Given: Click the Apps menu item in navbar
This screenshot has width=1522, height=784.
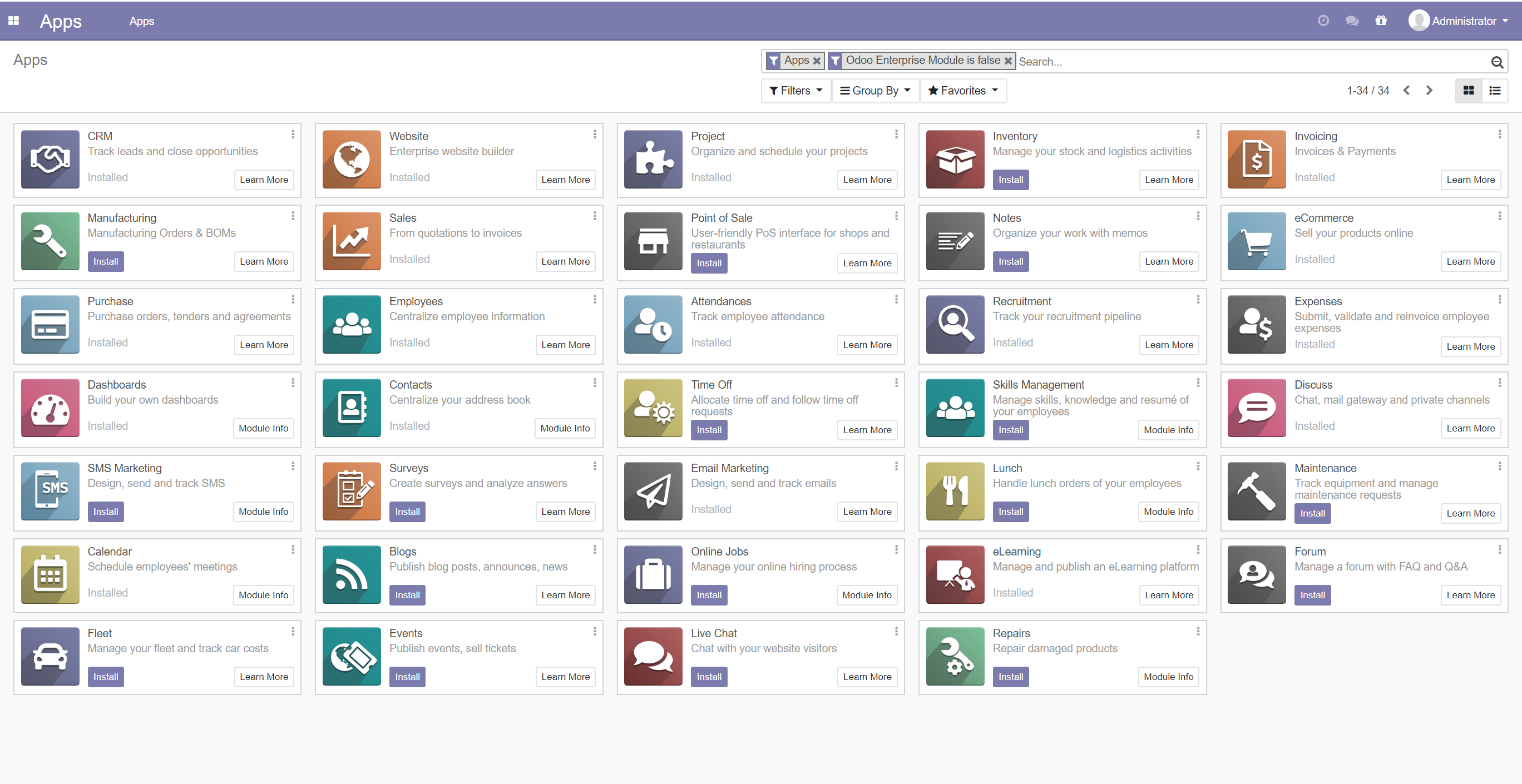Looking at the screenshot, I should coord(142,21).
